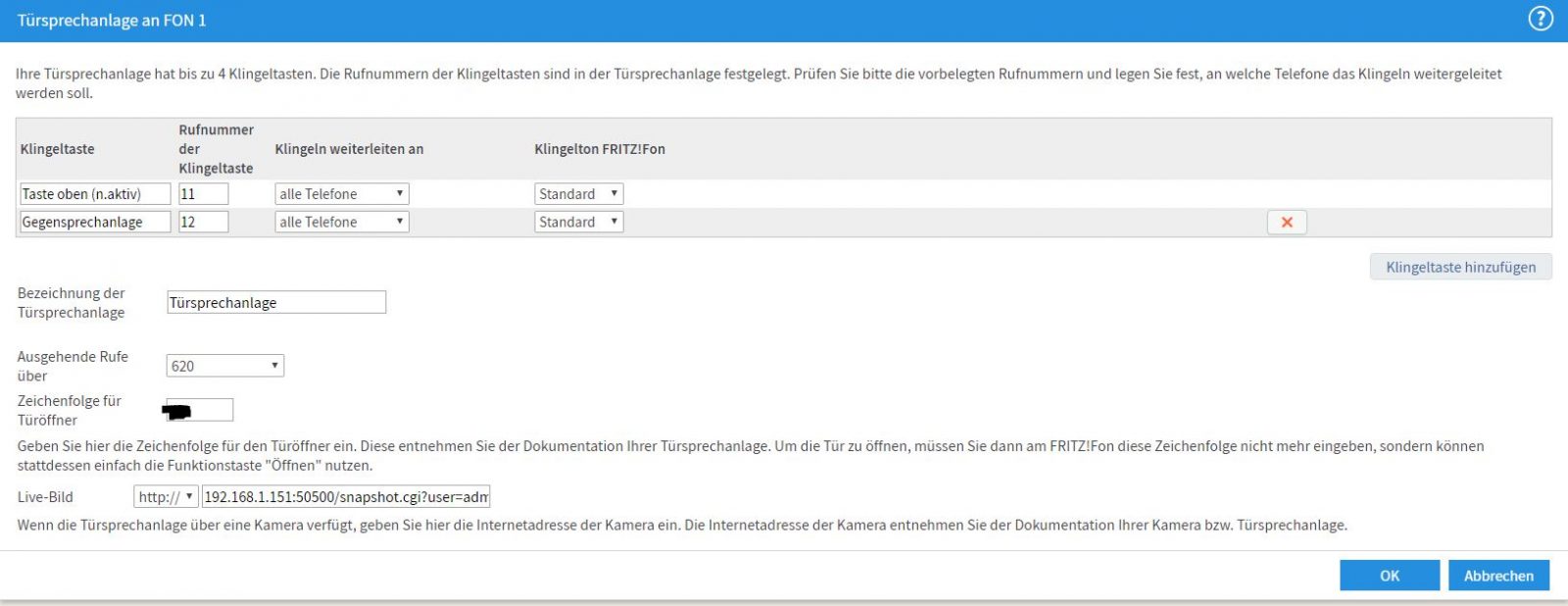Click the Bezeichnung der Türsprechanlage text field
The image size is (1568, 606).
coord(276,303)
